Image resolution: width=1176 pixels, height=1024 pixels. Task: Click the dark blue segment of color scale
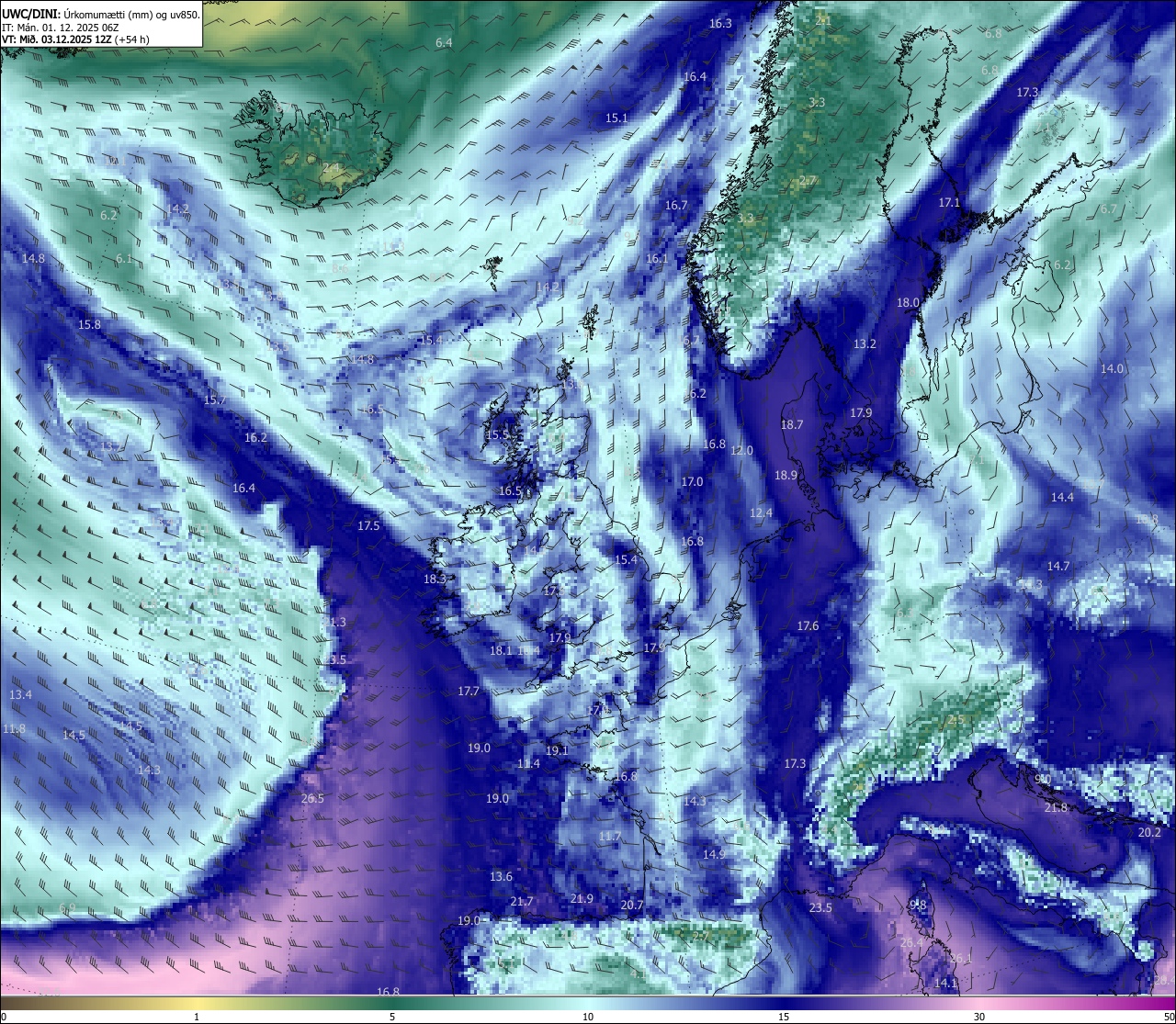coord(784,1003)
